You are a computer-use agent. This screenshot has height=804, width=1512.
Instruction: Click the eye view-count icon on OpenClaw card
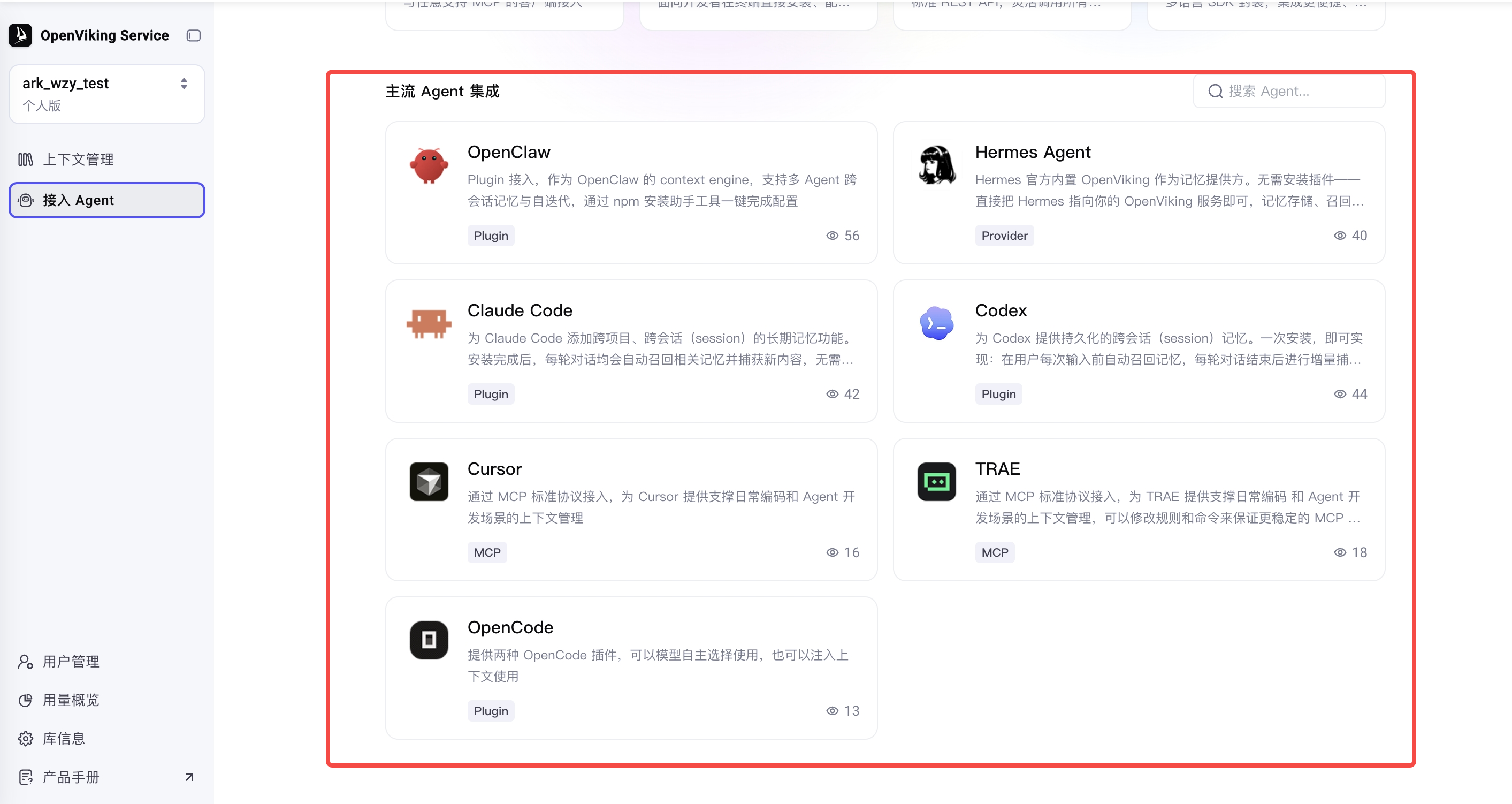point(833,236)
